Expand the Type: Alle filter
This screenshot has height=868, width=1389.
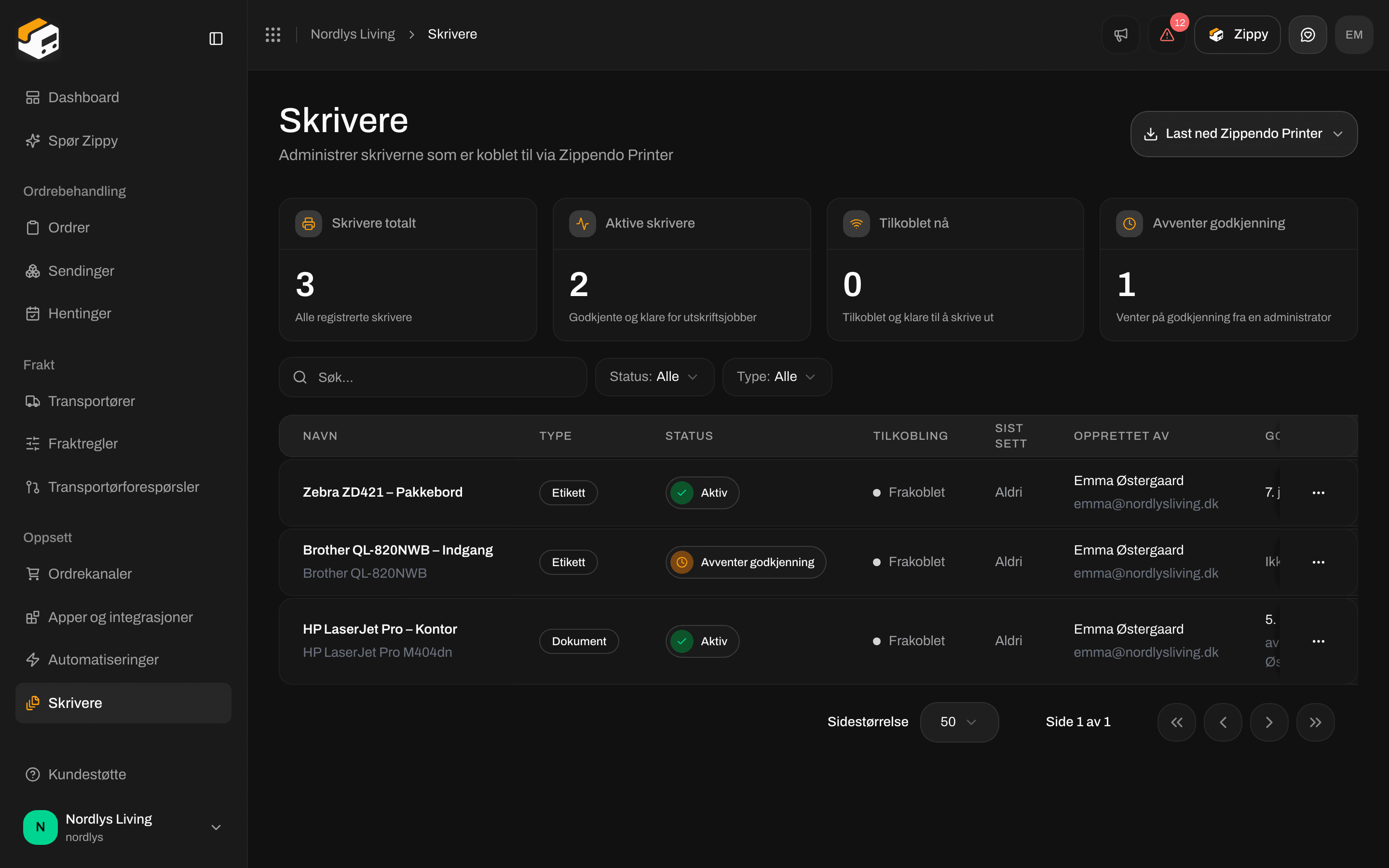point(776,377)
